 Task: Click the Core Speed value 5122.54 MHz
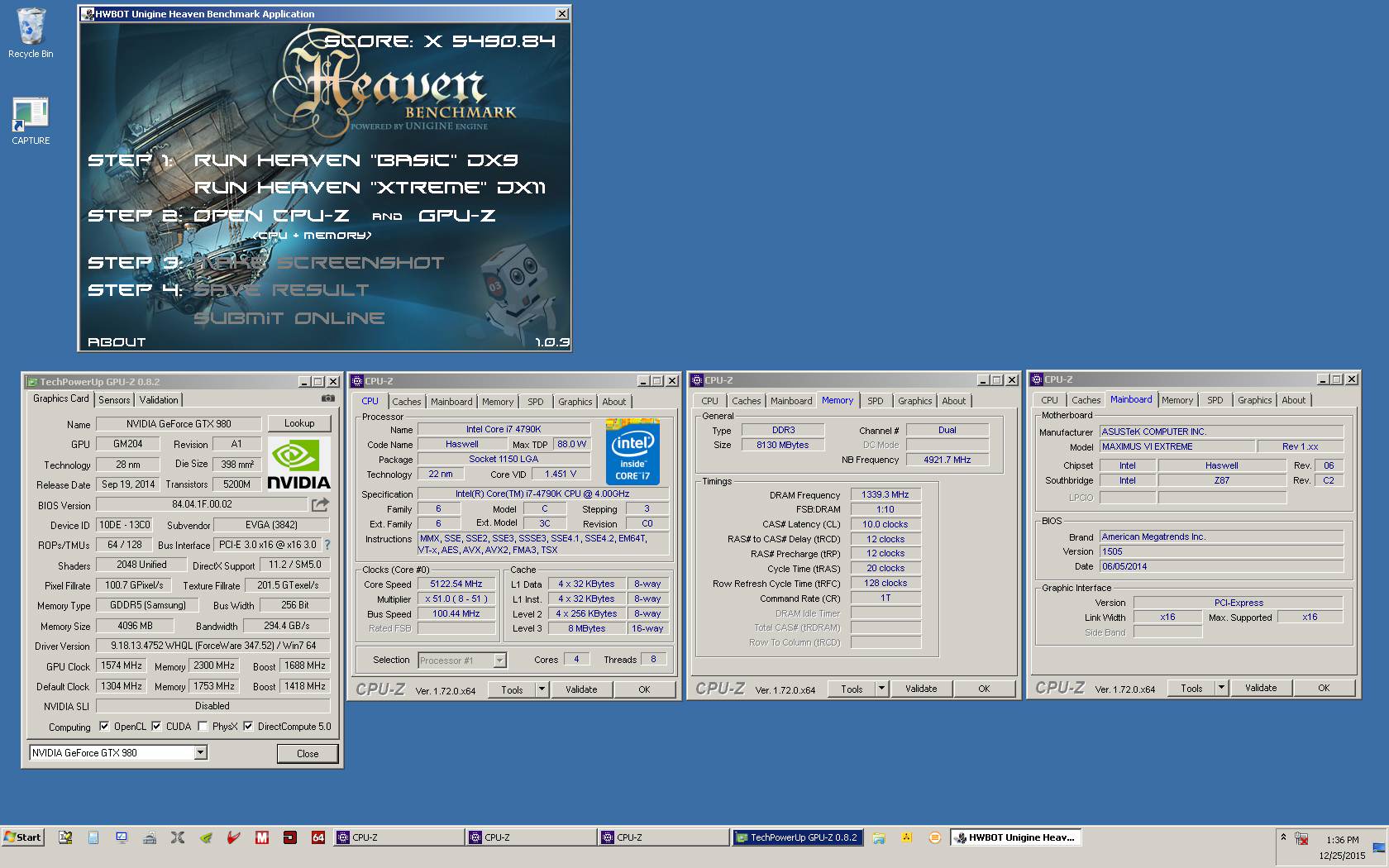click(x=456, y=584)
